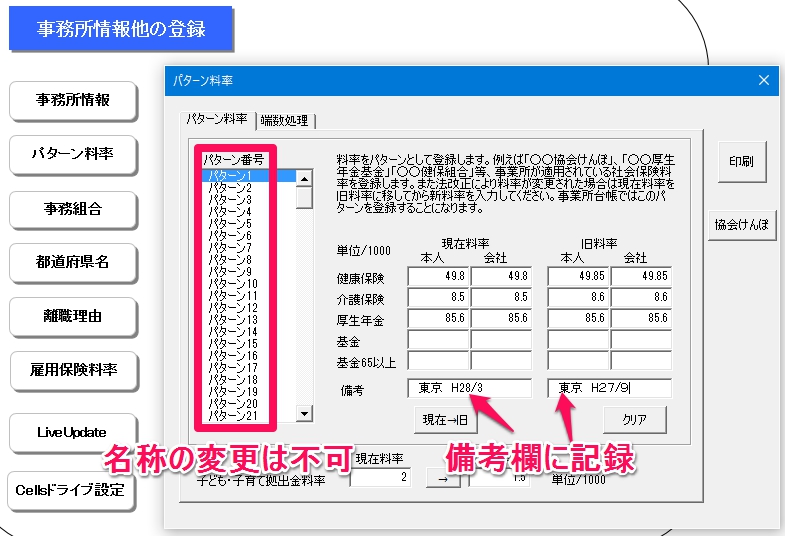Click current 基金 会社 empty field
This screenshot has height=536, width=785.
501,340
